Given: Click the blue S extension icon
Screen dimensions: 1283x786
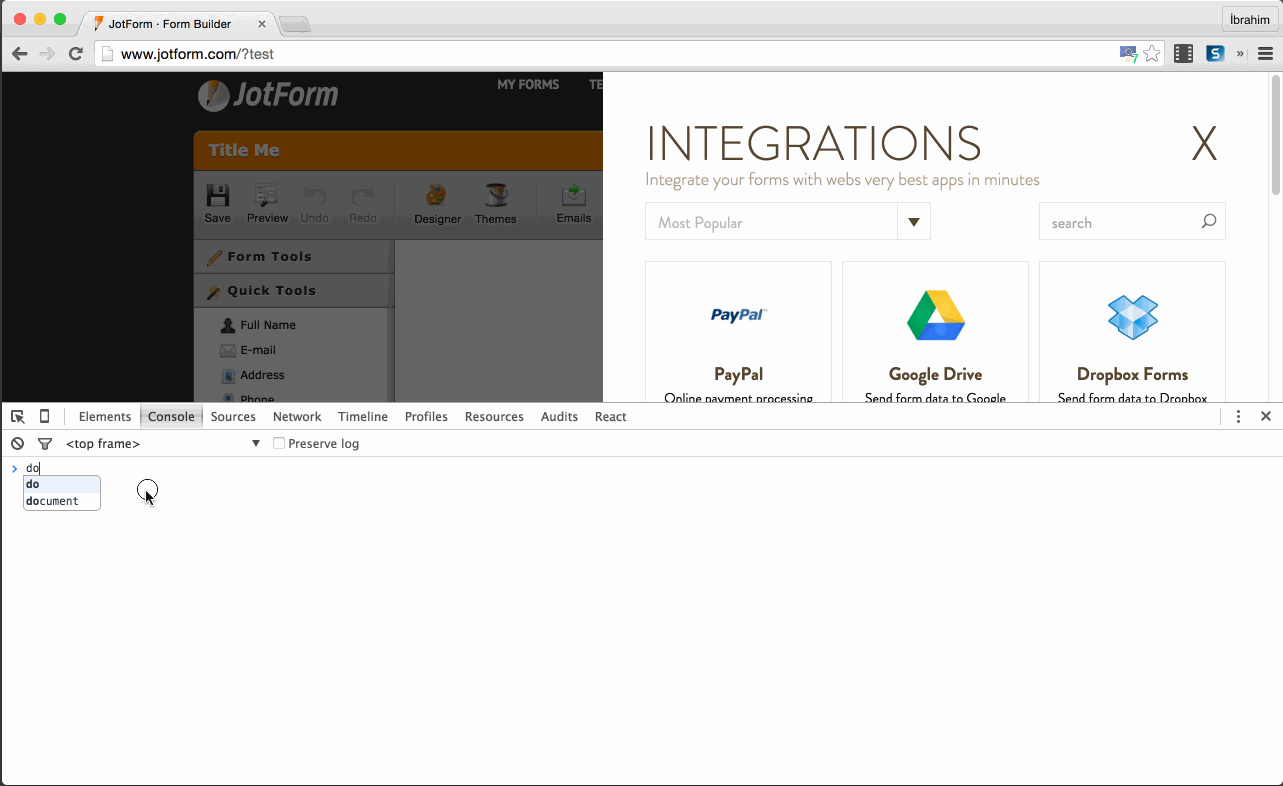Looking at the screenshot, I should 1215,54.
